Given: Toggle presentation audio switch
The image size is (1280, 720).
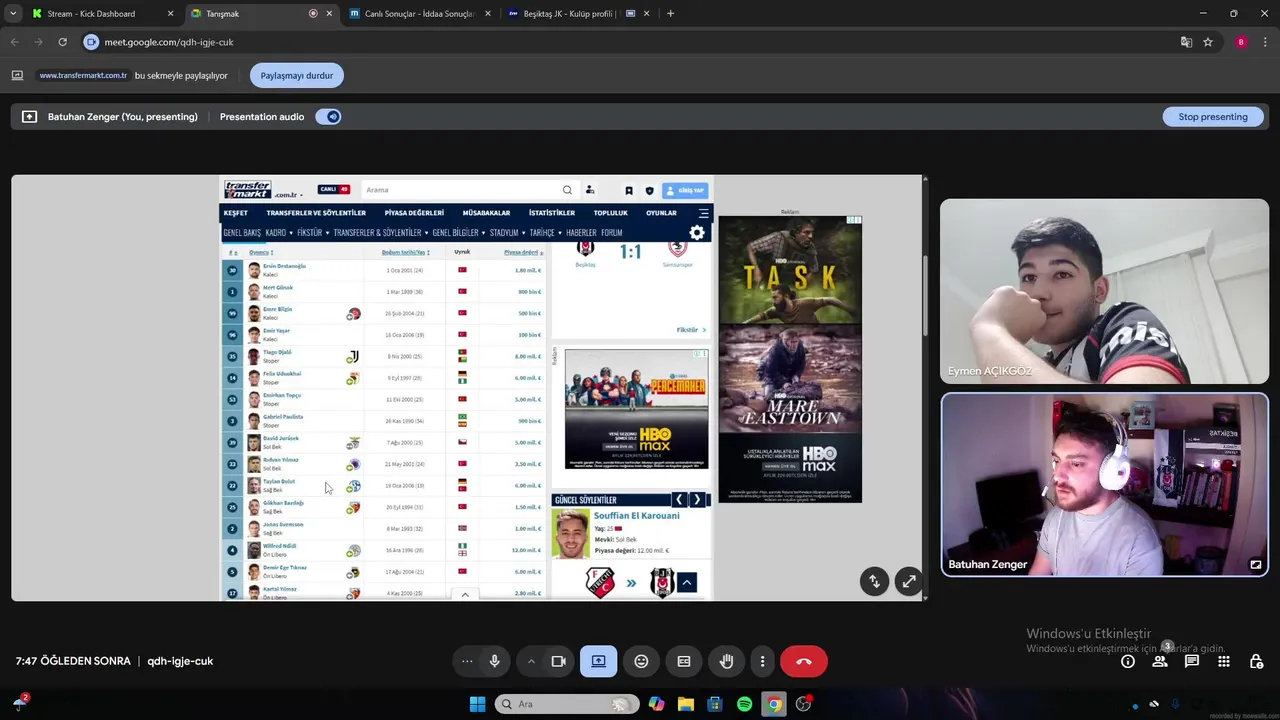Looking at the screenshot, I should [x=329, y=117].
